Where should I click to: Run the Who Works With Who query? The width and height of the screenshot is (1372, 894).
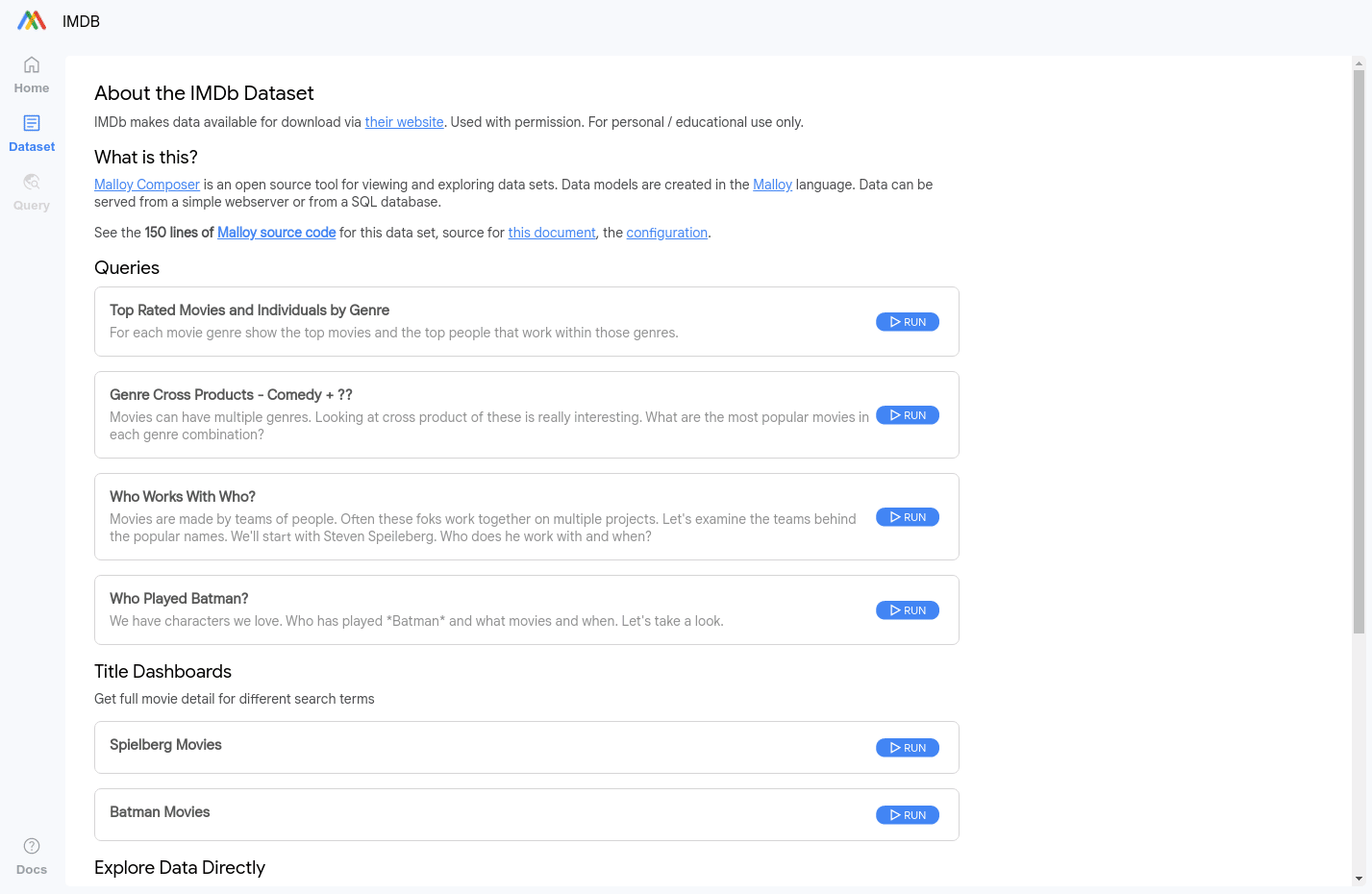[x=908, y=517]
